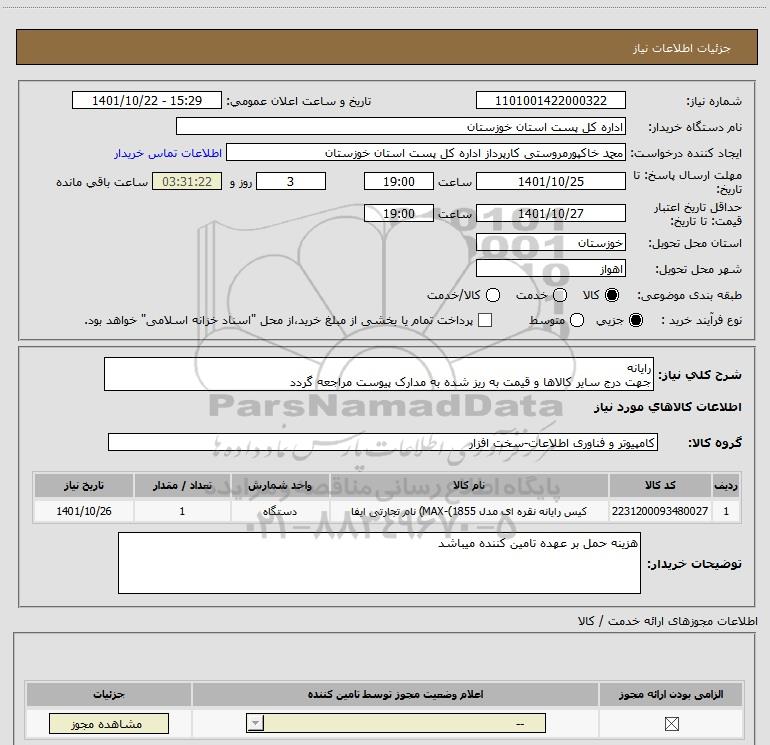This screenshot has height=745, width=770.
Task: Click the remaining days field showing 3
Action: [x=291, y=181]
